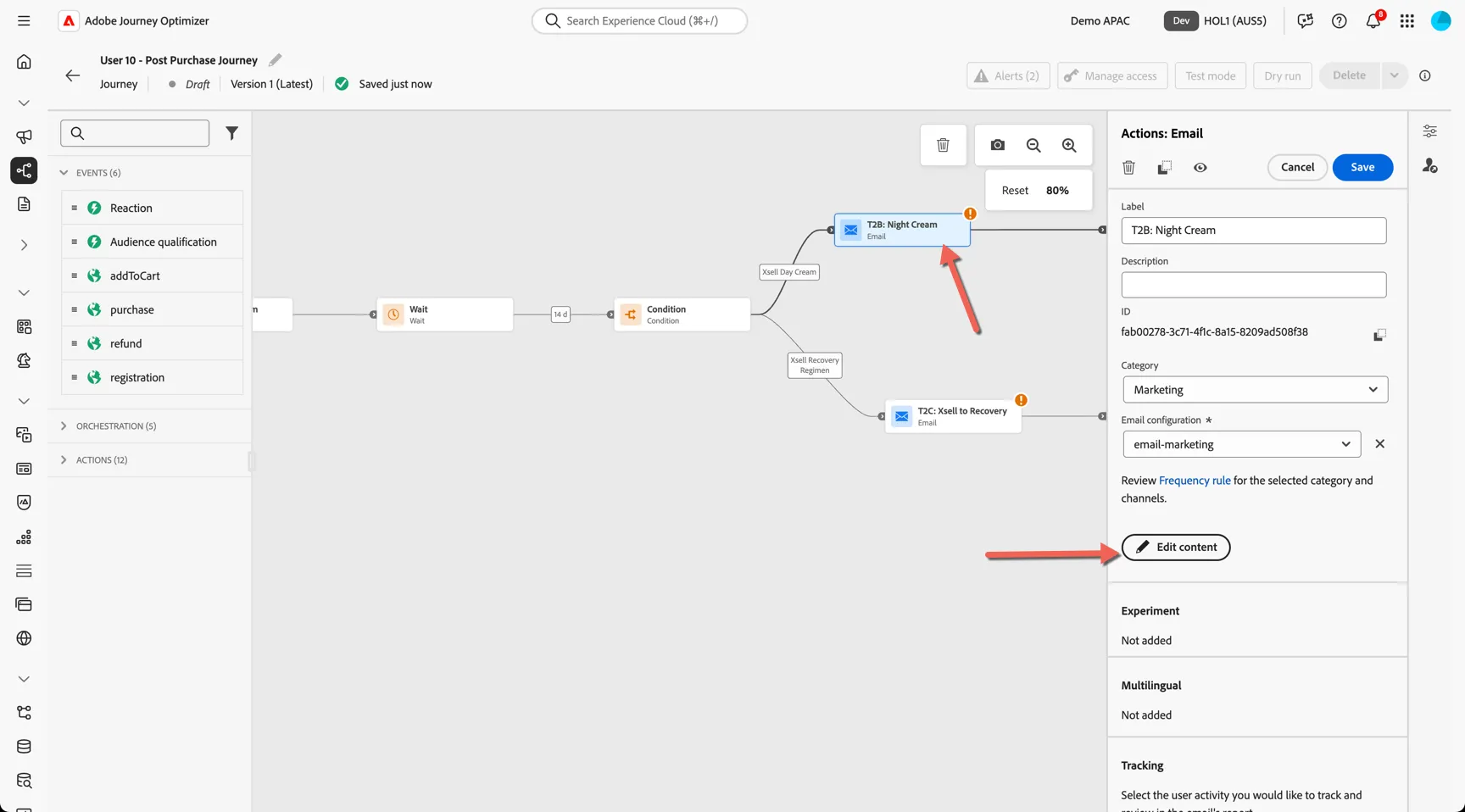Click the canvas trash delete icon
The image size is (1465, 812).
tap(943, 145)
